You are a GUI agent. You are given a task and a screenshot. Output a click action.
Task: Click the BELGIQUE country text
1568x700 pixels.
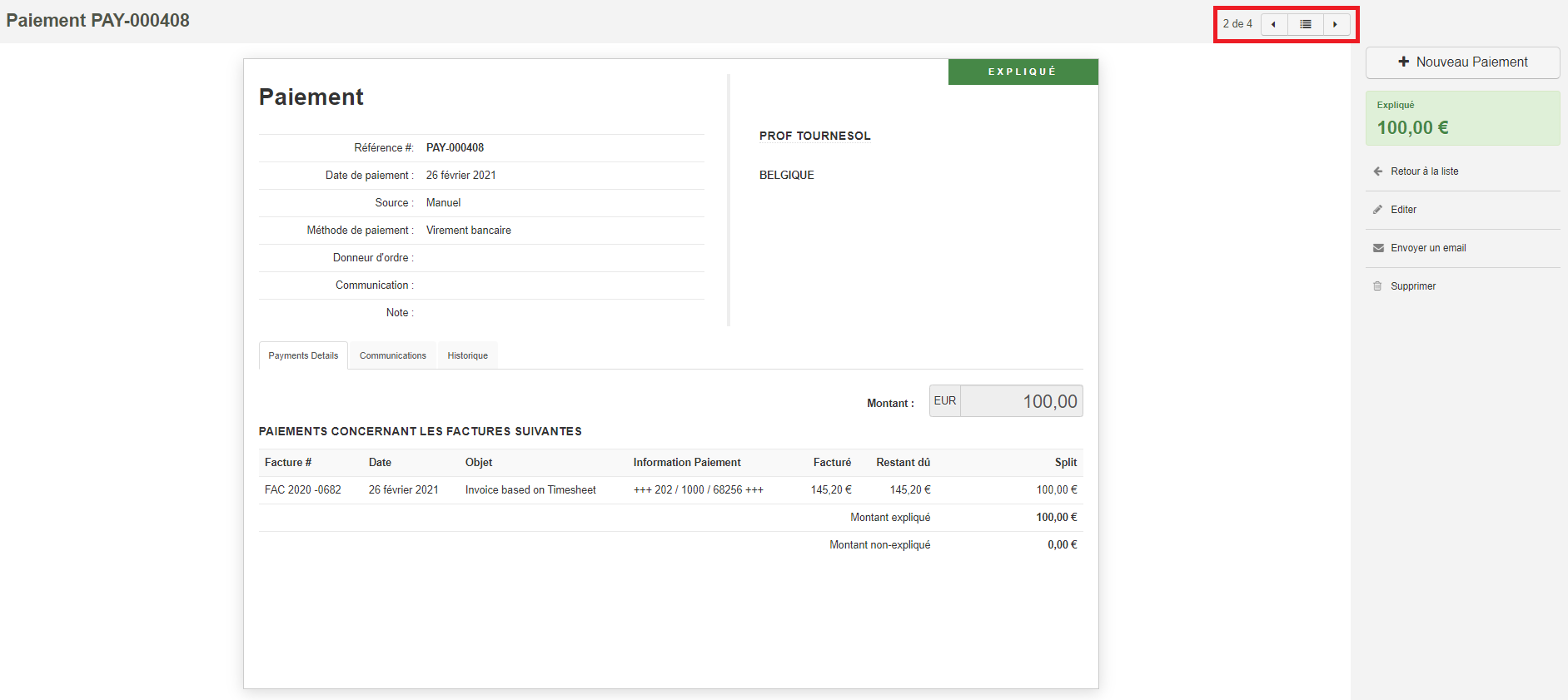[x=787, y=175]
